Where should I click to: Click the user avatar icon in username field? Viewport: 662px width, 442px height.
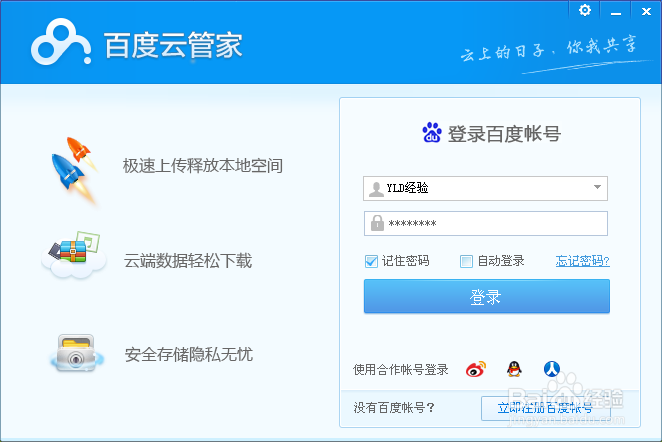(376, 189)
